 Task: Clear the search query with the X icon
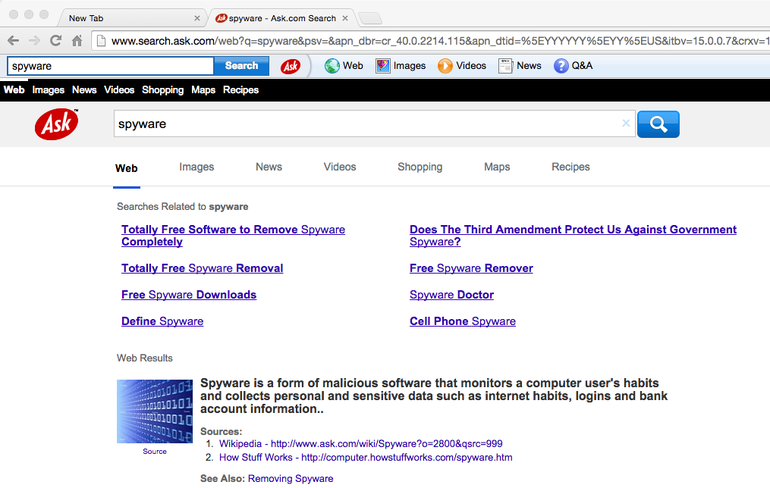626,123
